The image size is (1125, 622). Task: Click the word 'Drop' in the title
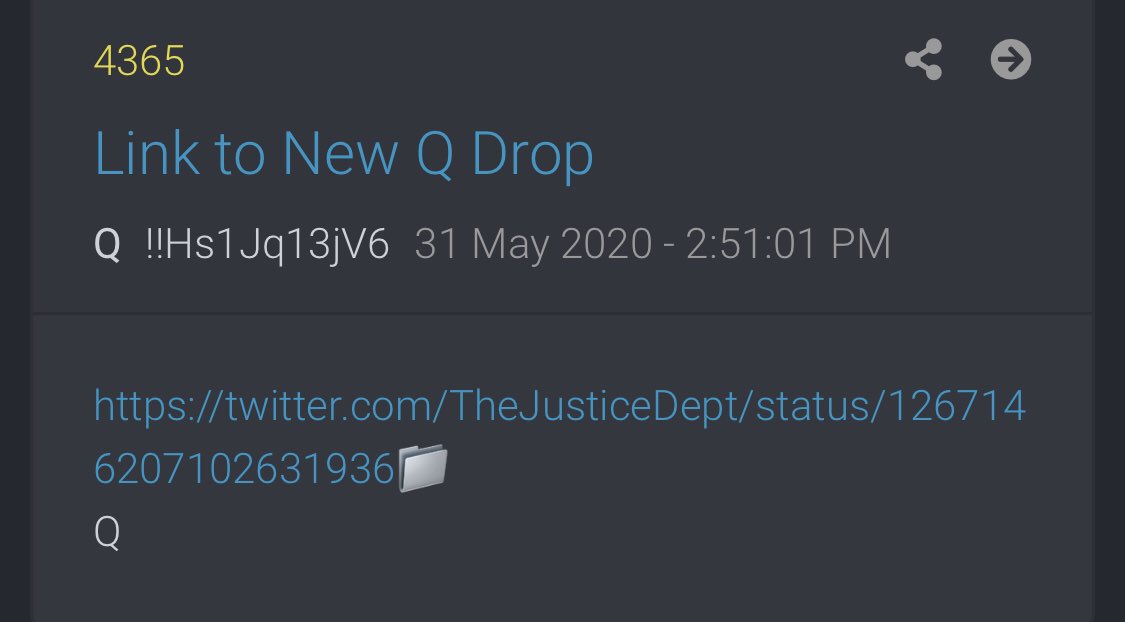532,155
